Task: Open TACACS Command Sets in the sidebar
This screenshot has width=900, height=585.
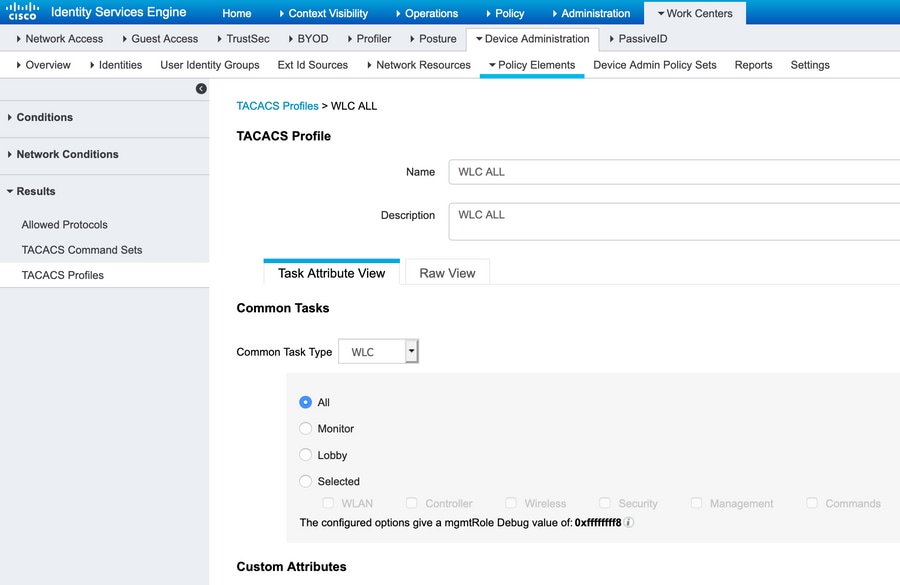Action: 82,250
